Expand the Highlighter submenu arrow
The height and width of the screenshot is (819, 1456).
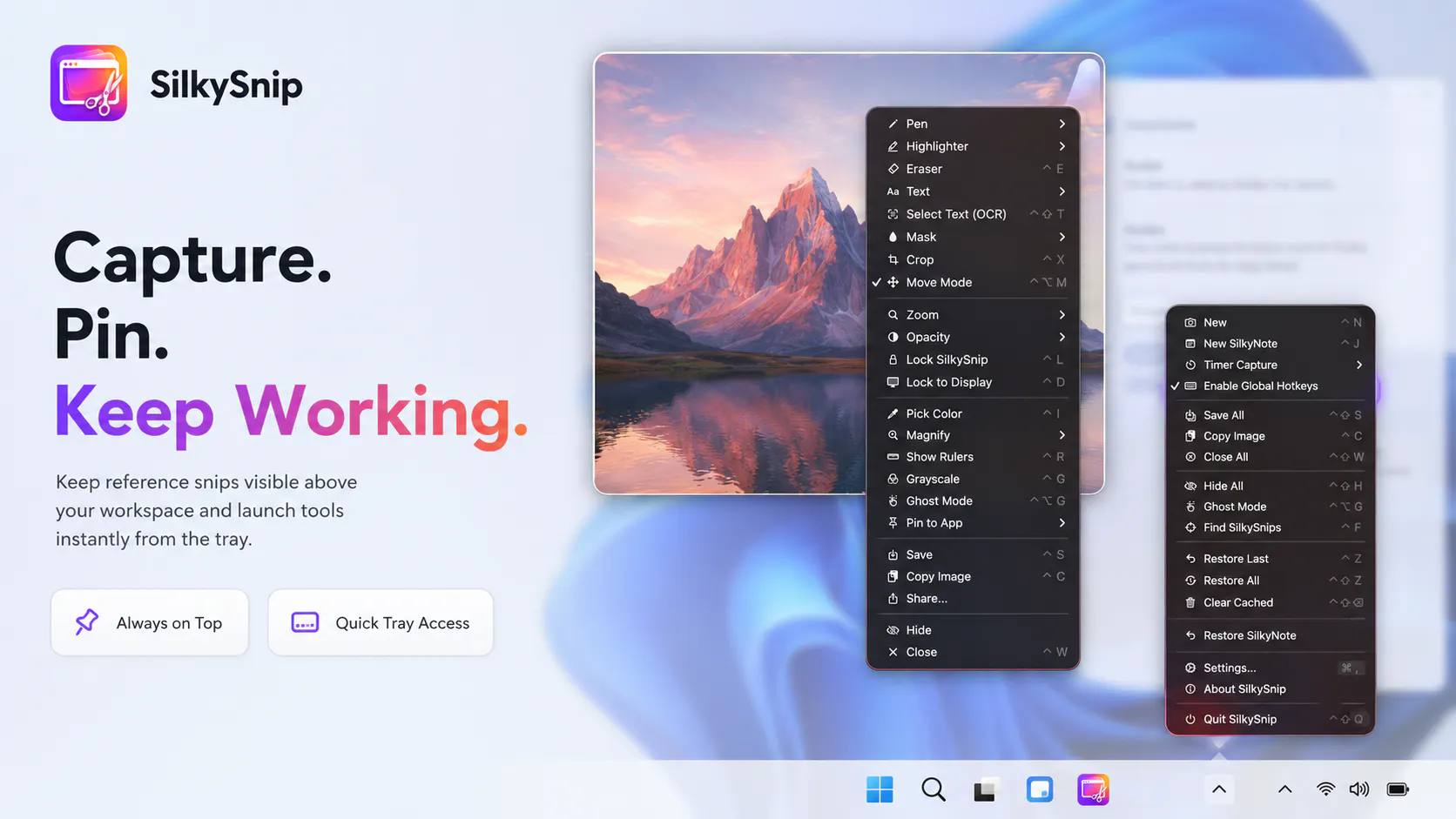(x=1062, y=146)
